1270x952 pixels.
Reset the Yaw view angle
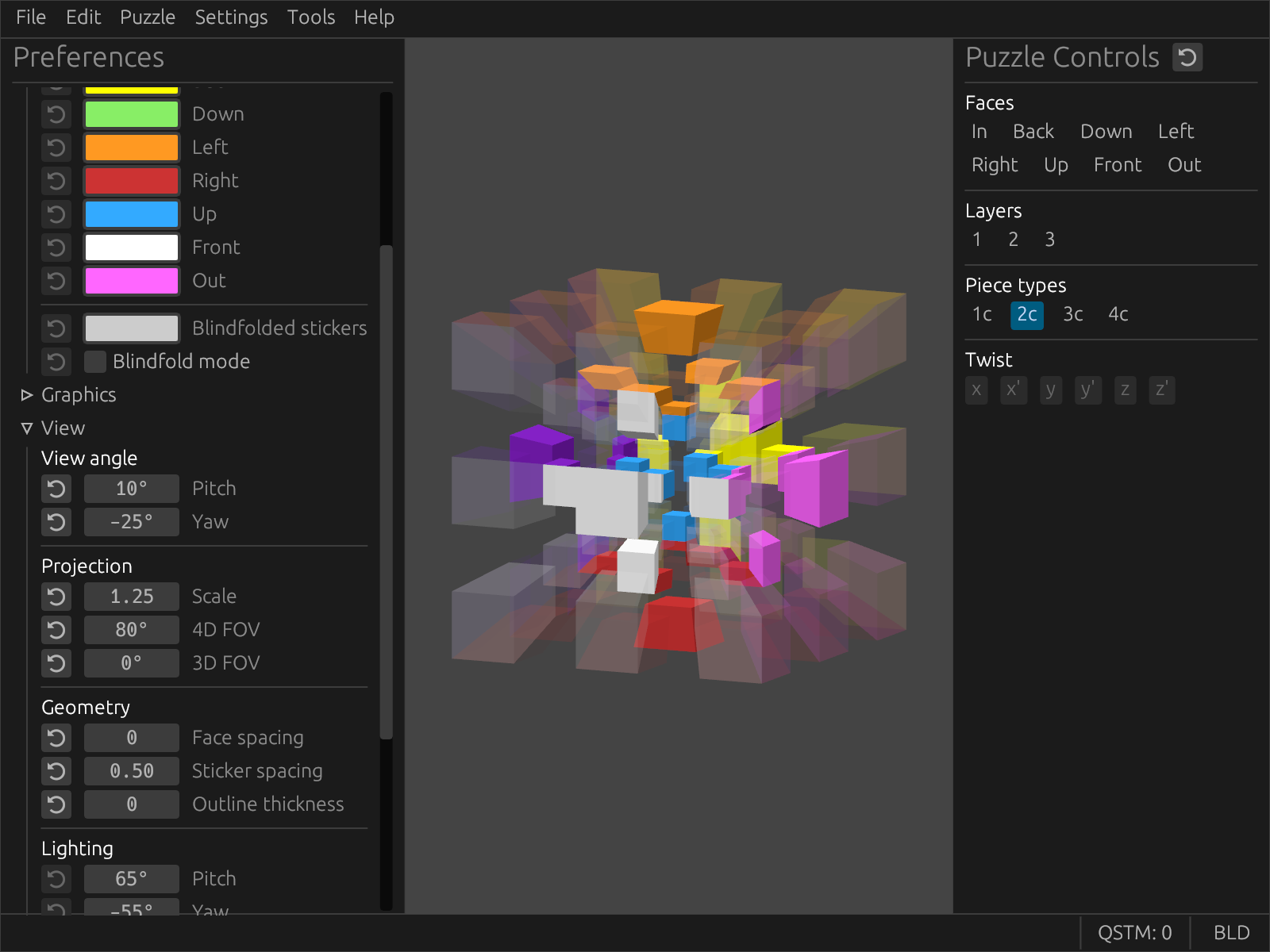coord(56,522)
